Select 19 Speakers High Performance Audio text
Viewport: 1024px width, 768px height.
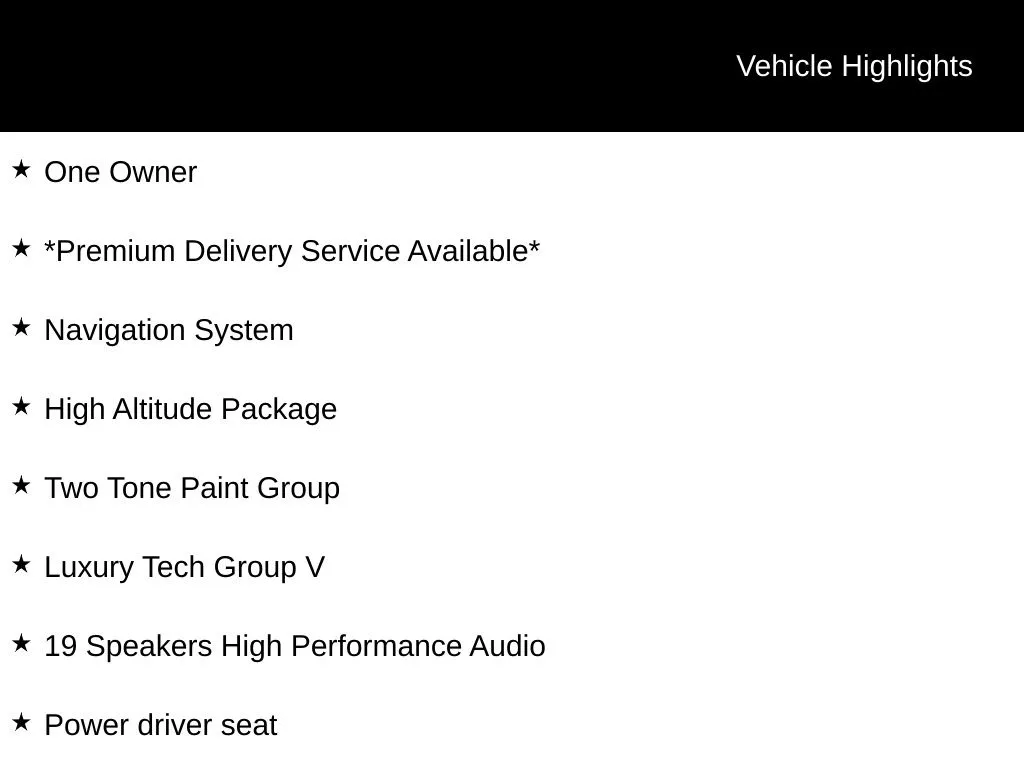click(295, 647)
